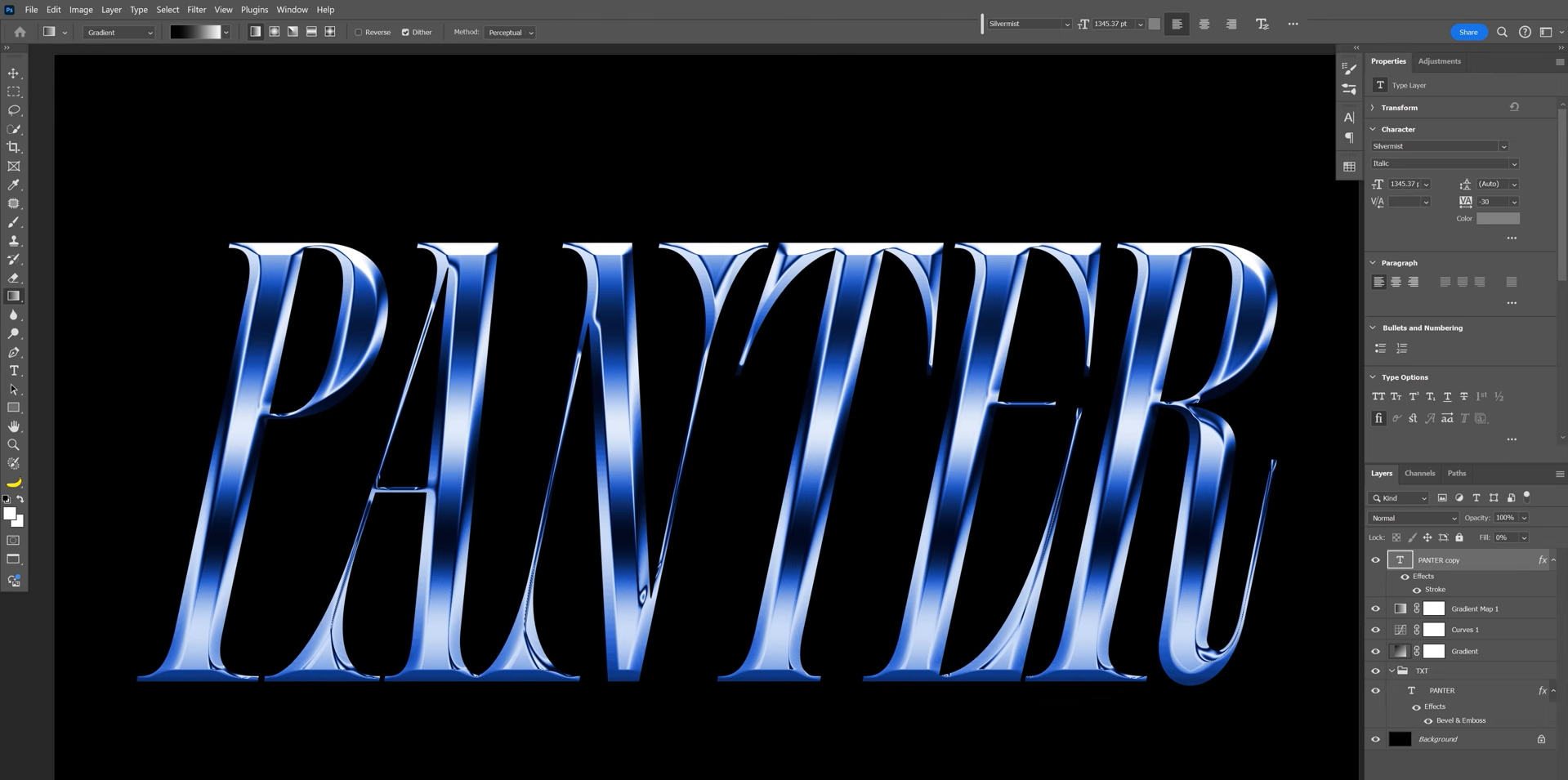Image resolution: width=1568 pixels, height=780 pixels.
Task: Click the Share button
Action: (1468, 32)
